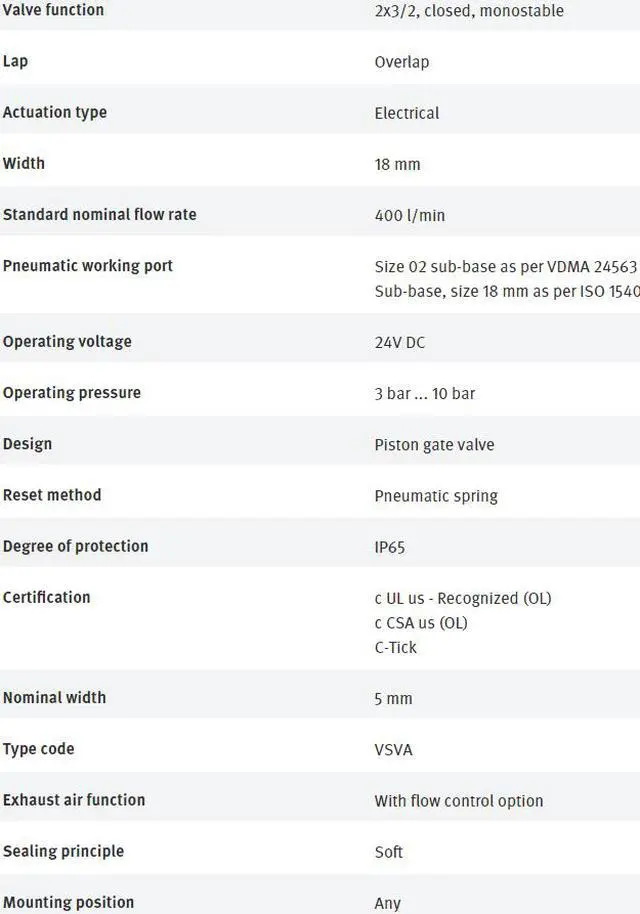The width and height of the screenshot is (640, 914).
Task: Select the Type code value 'VSVA'
Action: pyautogui.click(x=393, y=750)
